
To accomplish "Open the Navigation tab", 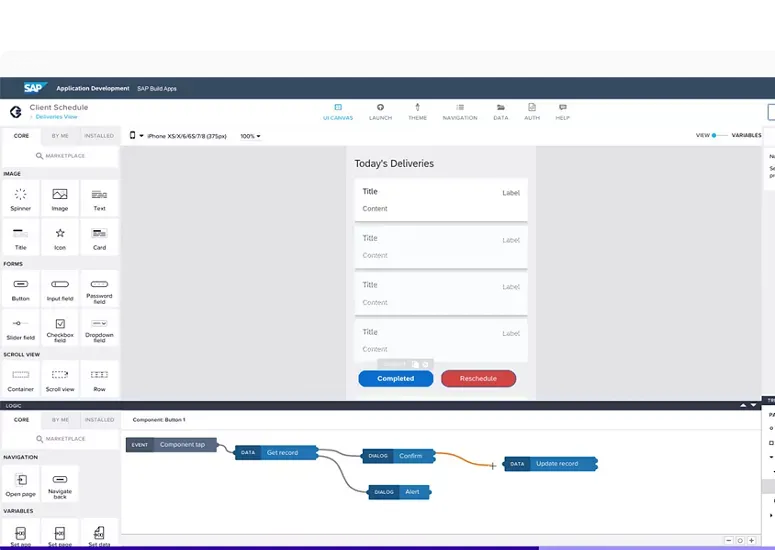I will click(x=460, y=112).
